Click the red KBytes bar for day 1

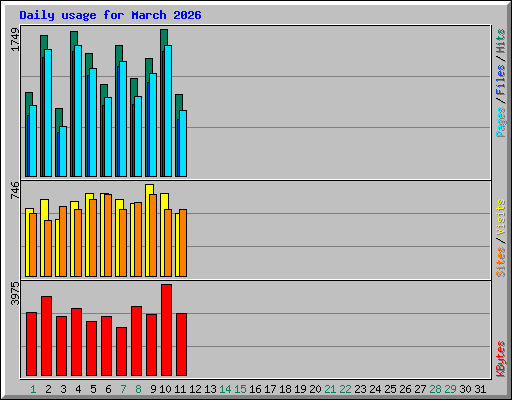[x=32, y=344]
